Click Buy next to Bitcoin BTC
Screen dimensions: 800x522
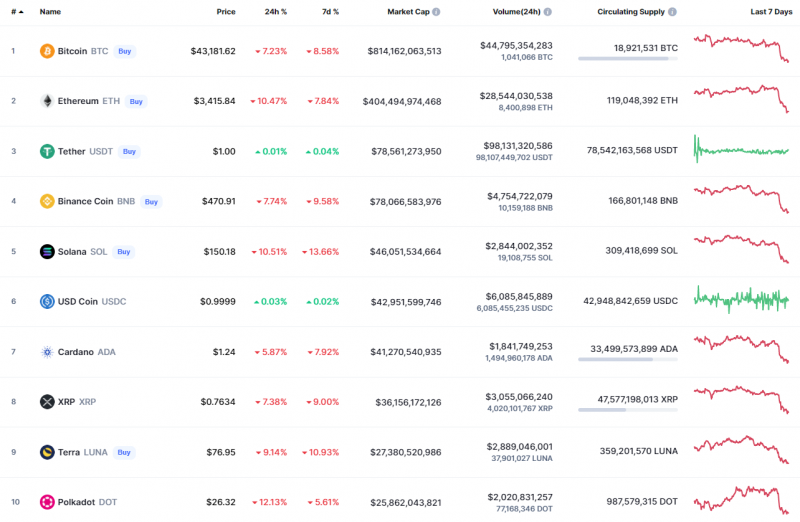[x=125, y=51]
